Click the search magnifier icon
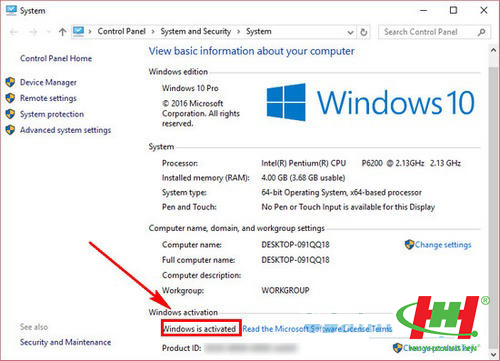 [x=482, y=32]
